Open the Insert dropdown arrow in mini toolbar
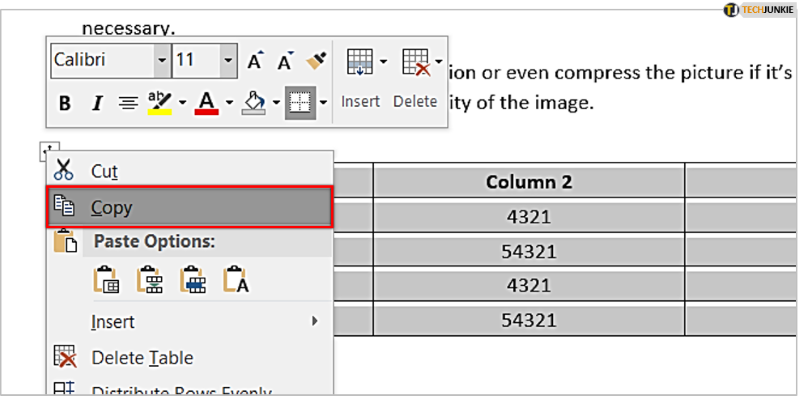 tap(383, 62)
